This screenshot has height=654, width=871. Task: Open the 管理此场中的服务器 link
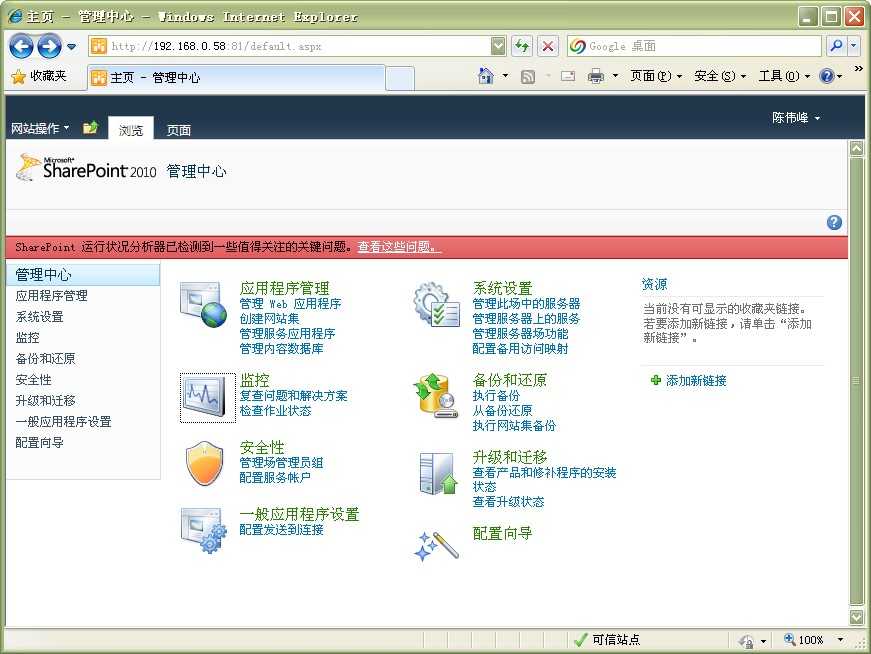tap(526, 304)
